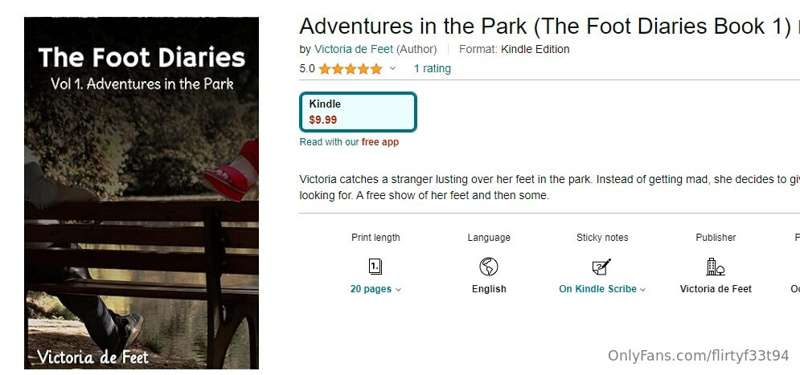Click the English language value
This screenshot has width=800, height=375.
coord(489,289)
